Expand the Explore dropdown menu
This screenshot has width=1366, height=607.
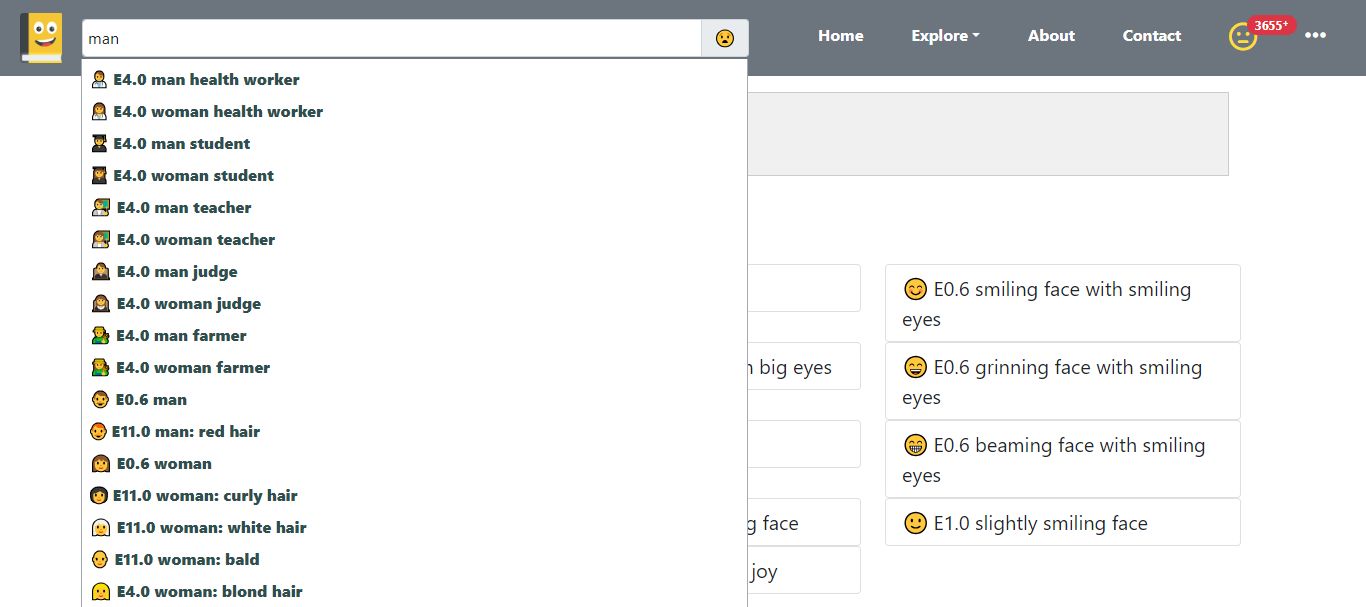tap(945, 36)
